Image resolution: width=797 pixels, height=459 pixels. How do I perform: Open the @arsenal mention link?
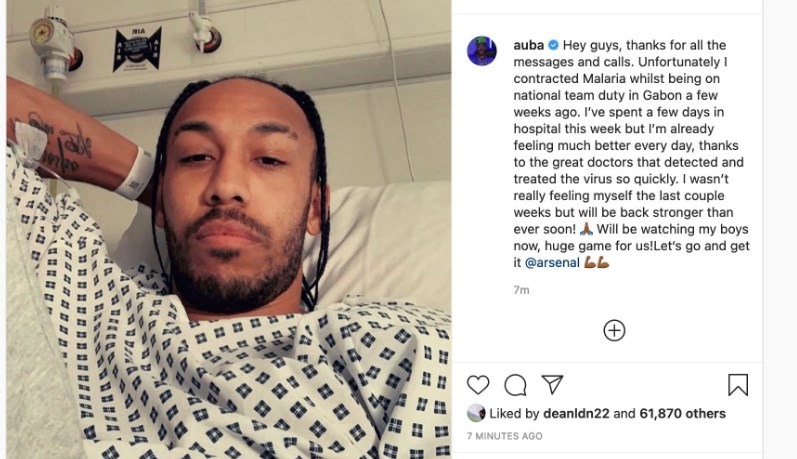pos(552,263)
